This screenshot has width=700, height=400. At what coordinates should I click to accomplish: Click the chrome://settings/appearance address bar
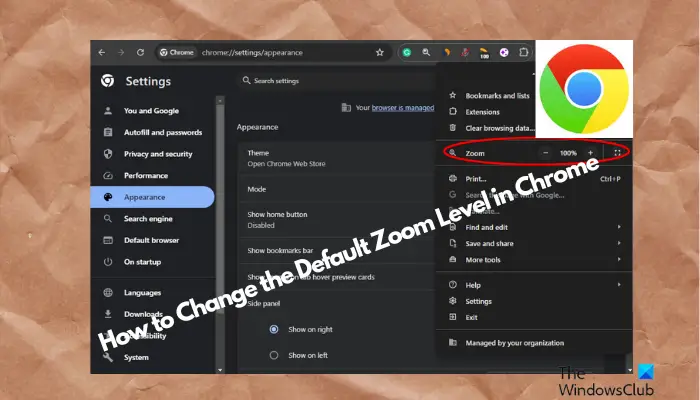pos(272,52)
